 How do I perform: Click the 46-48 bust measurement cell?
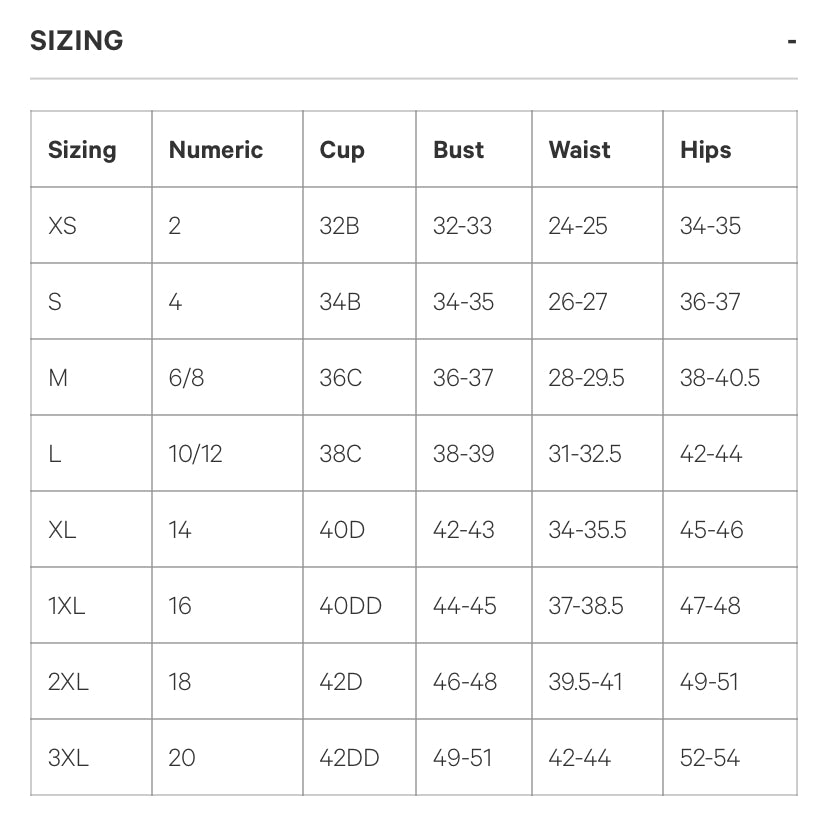[x=464, y=682]
